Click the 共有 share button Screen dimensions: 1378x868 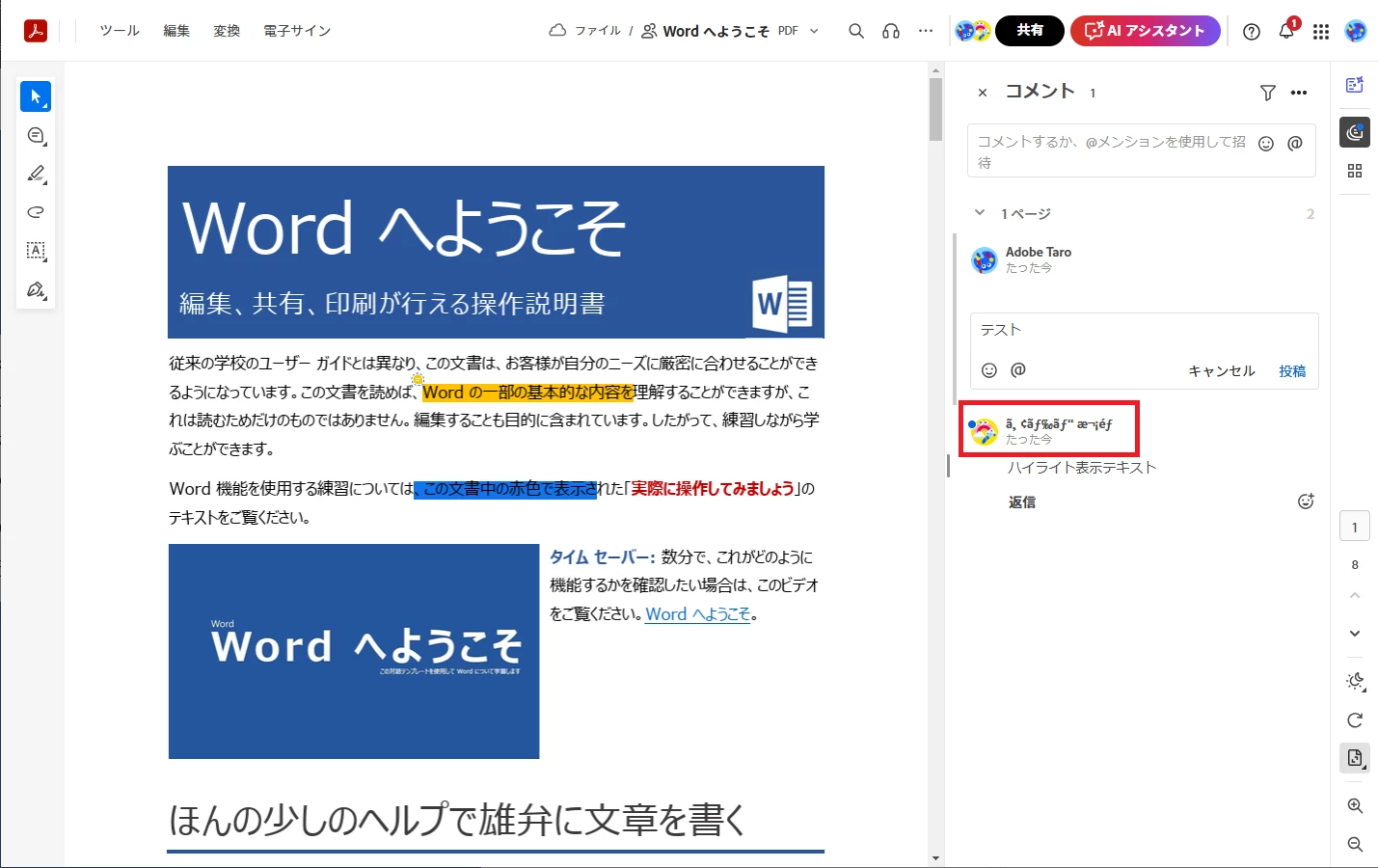tap(1030, 31)
